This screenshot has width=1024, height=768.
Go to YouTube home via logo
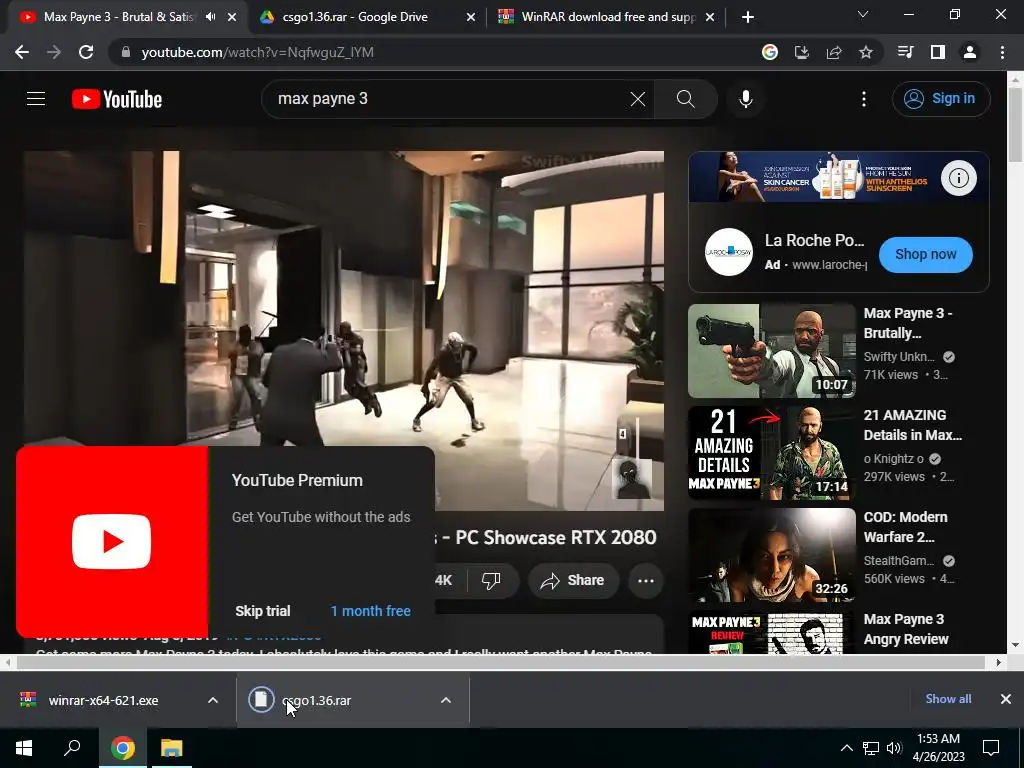tap(117, 99)
